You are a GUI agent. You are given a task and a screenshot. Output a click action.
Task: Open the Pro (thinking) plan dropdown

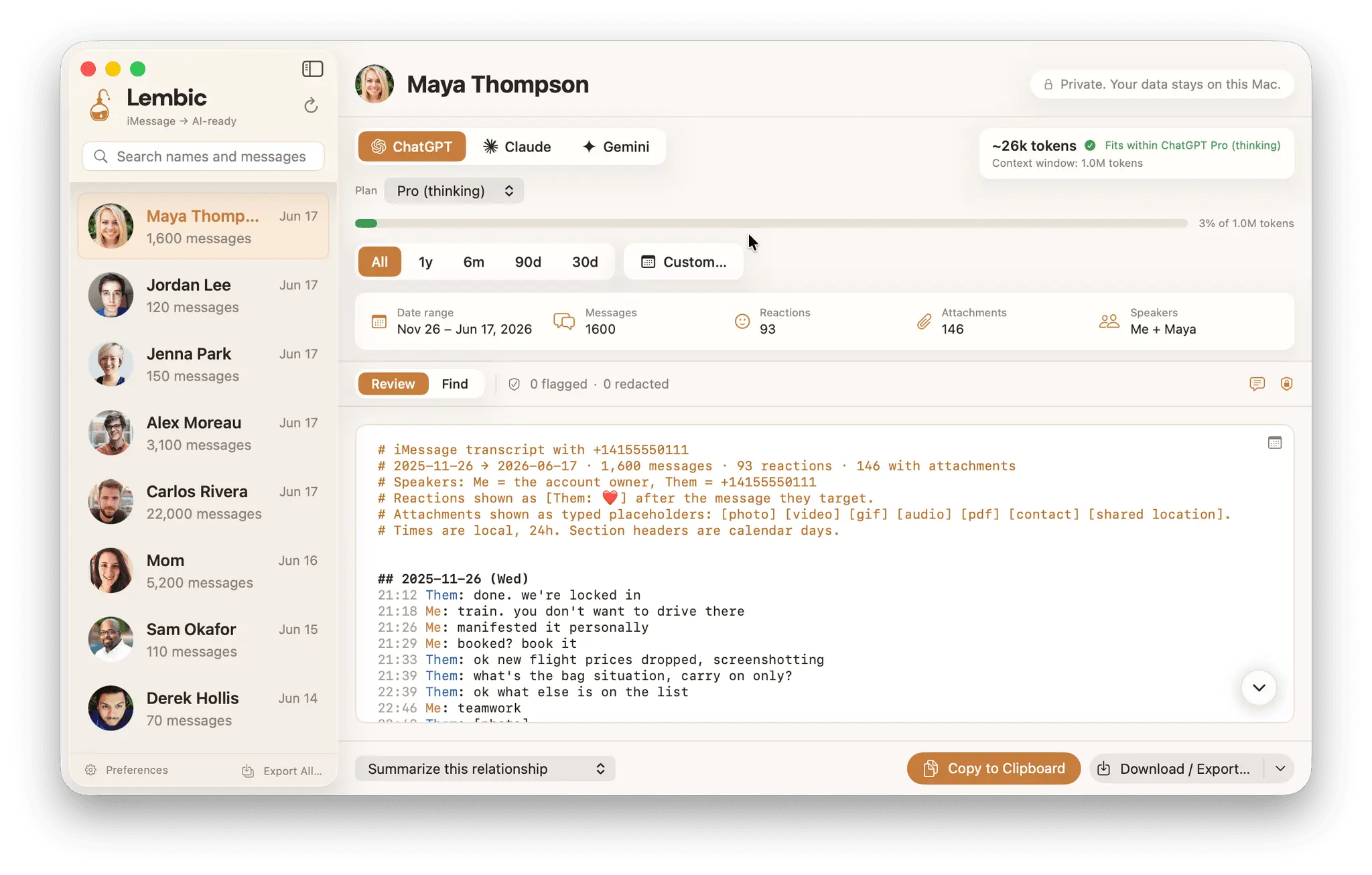(x=454, y=191)
